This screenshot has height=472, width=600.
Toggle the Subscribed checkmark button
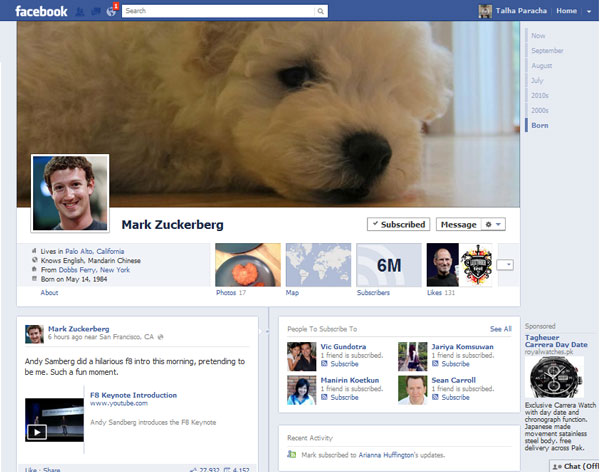tap(397, 224)
